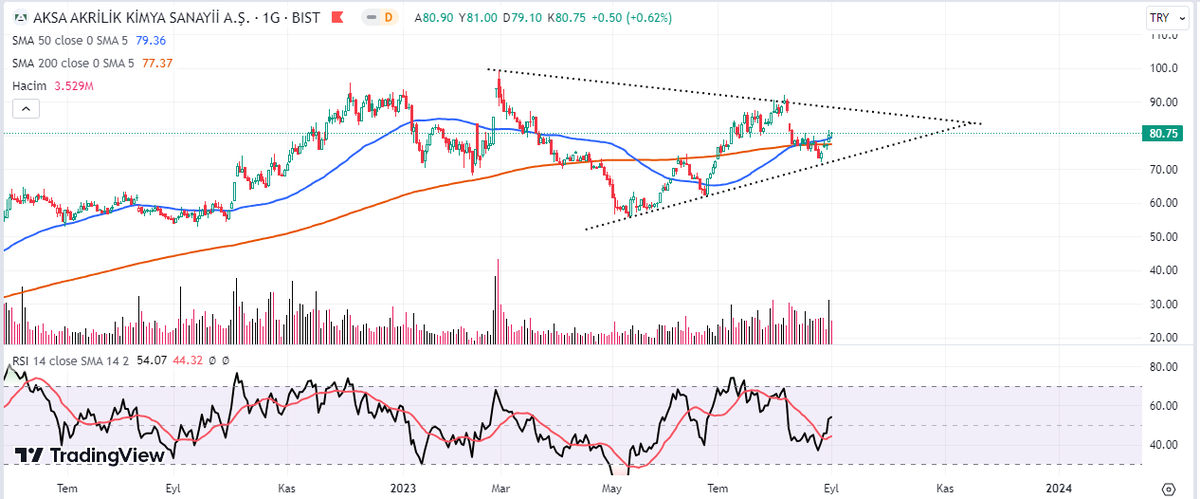The image size is (1200, 499).
Task: Select the Hacim volume indicator legend
Action: 31,86
